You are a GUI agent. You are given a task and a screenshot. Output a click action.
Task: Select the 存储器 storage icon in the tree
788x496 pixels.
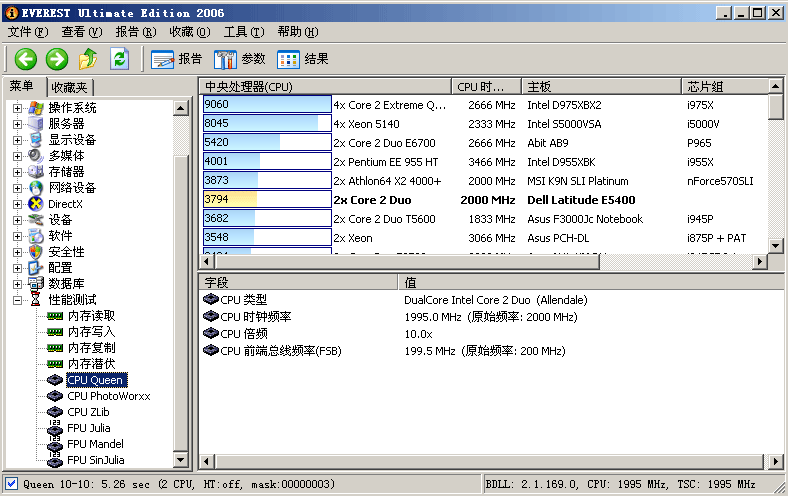pyautogui.click(x=36, y=172)
